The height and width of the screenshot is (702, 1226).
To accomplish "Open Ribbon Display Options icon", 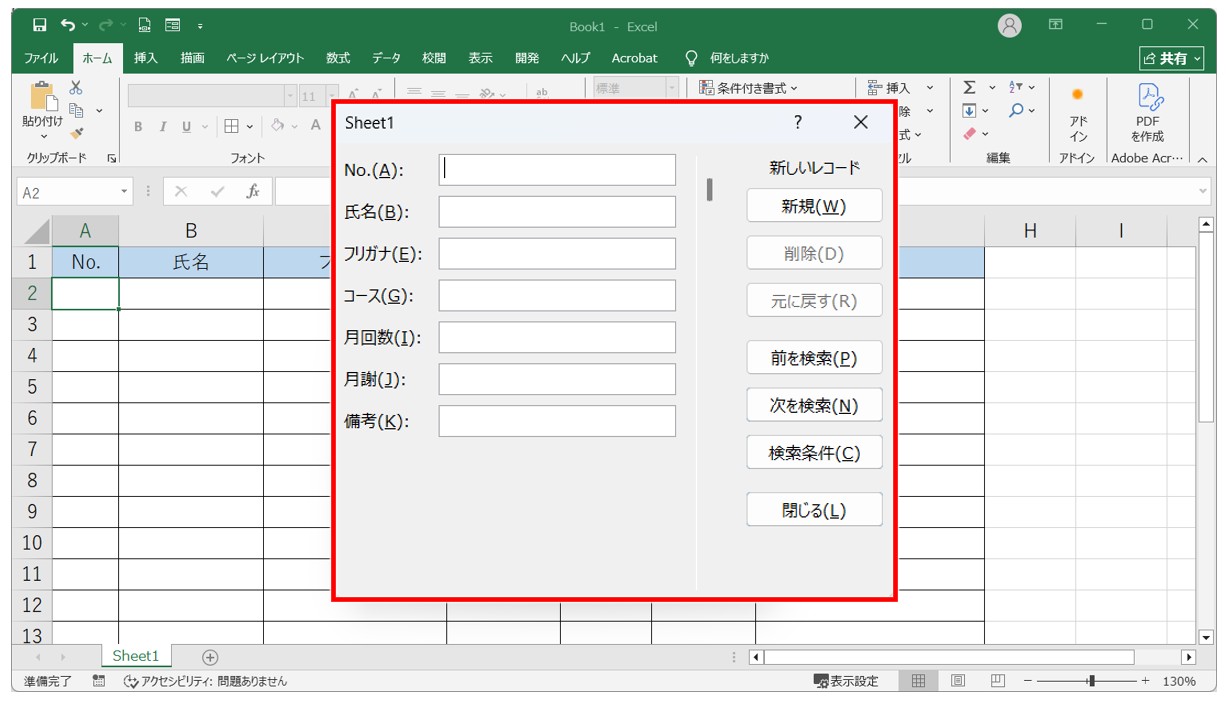I will coord(1056,25).
